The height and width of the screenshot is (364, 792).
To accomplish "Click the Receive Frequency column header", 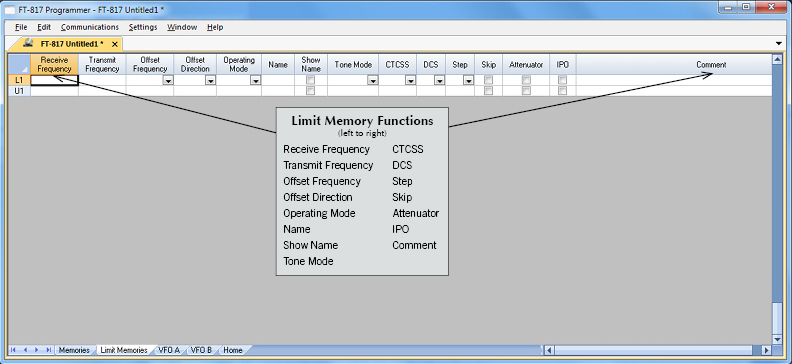I will coord(55,65).
